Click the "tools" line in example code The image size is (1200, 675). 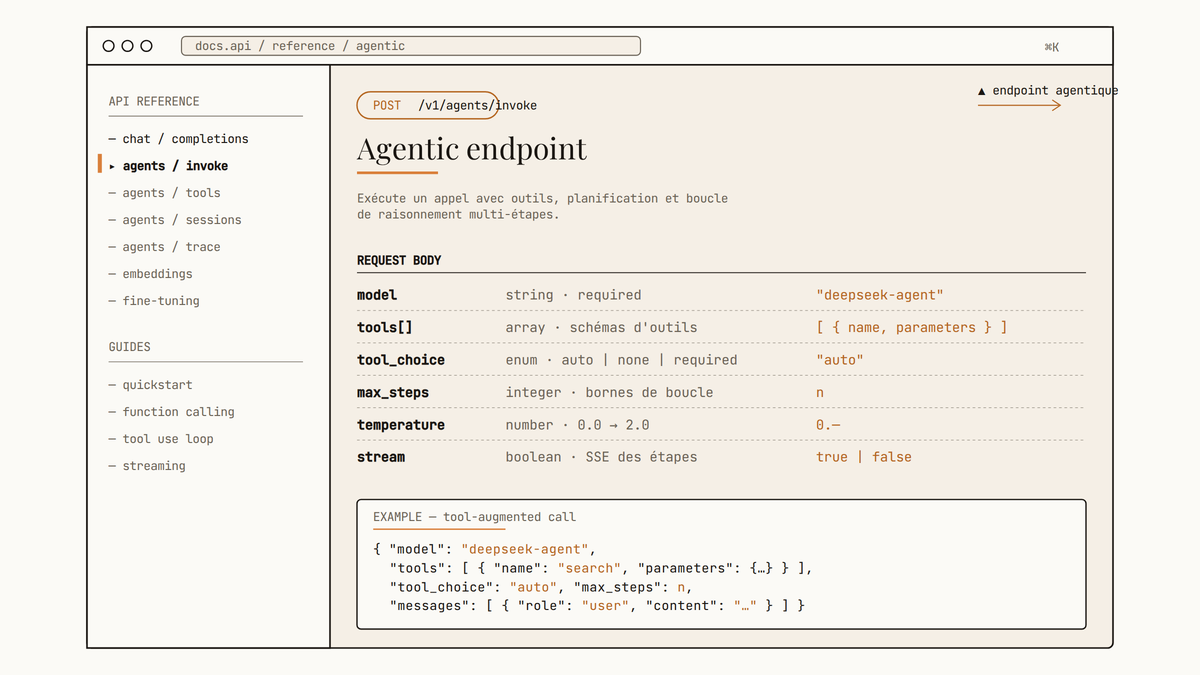[x=601, y=568]
